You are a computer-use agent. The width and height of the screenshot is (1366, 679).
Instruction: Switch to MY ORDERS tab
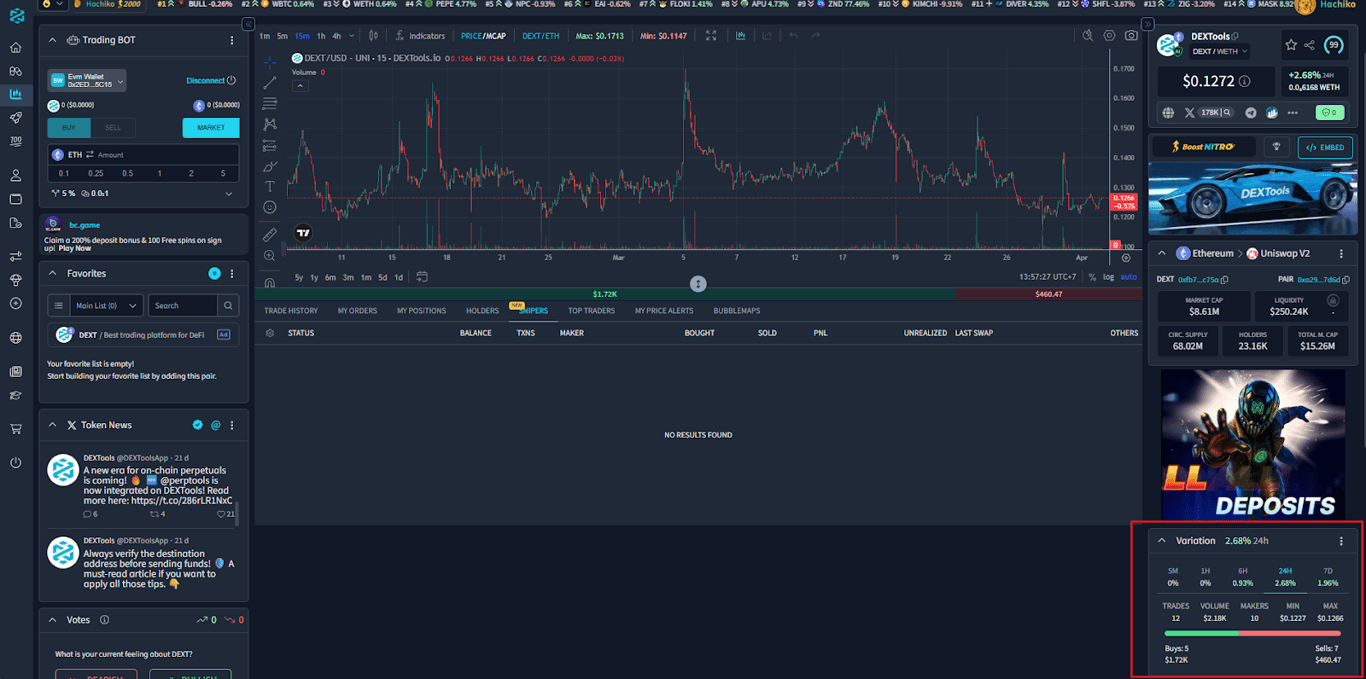click(x=357, y=311)
